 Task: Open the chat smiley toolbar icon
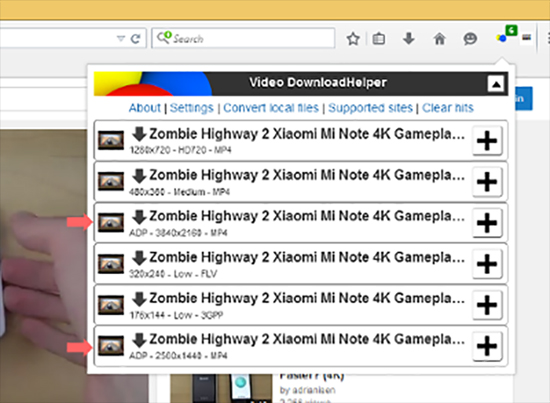(x=470, y=38)
